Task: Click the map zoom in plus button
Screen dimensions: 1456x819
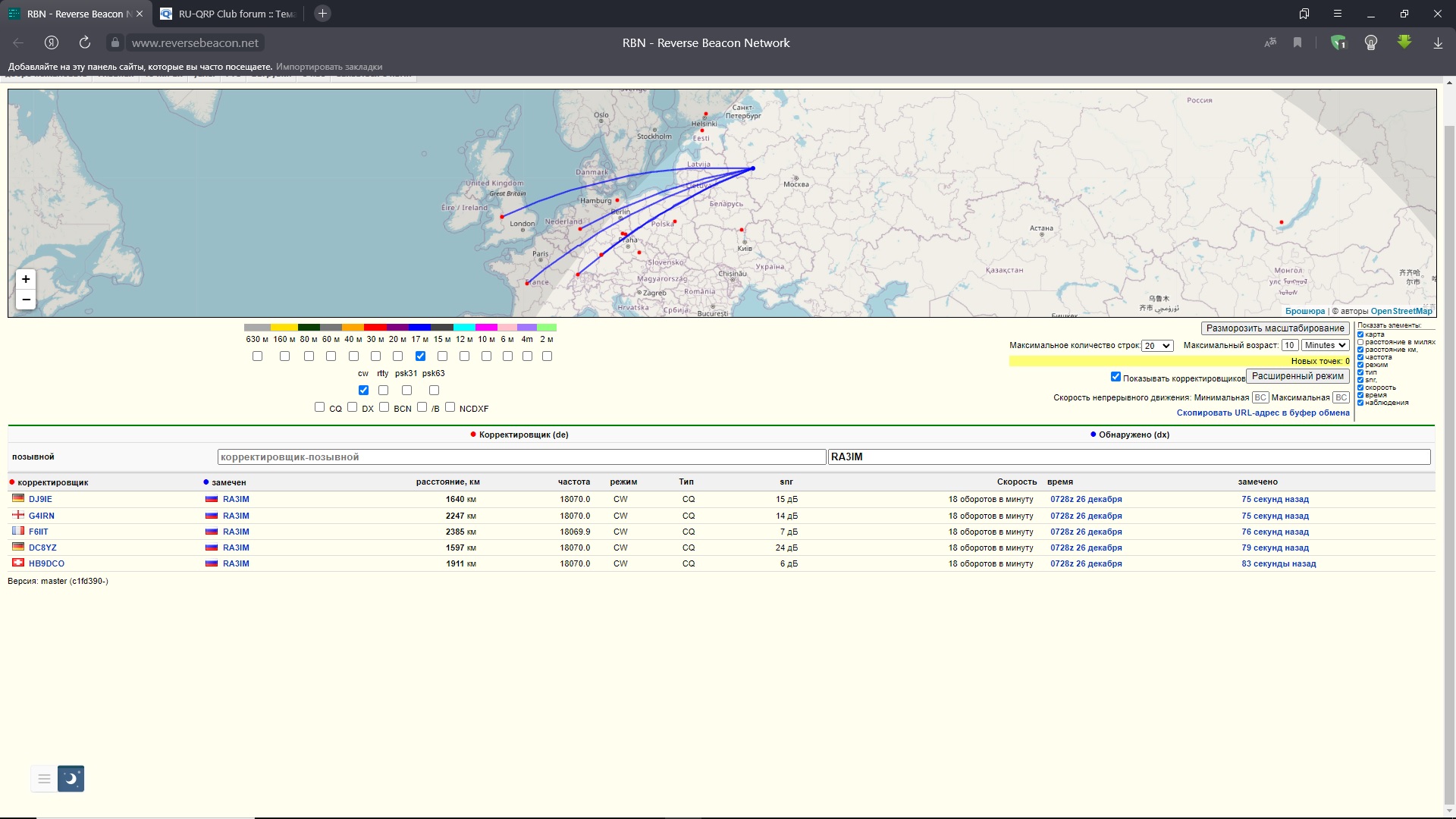Action: [26, 279]
